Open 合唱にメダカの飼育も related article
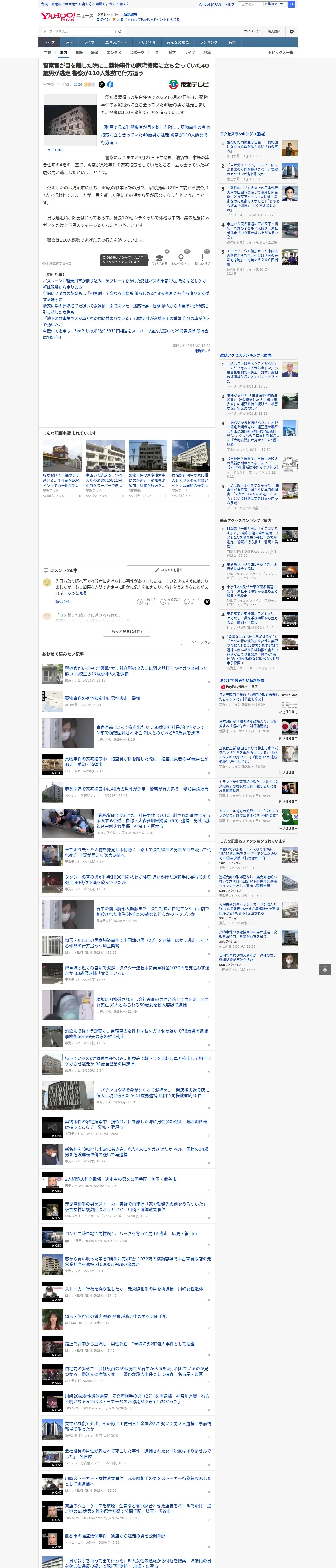Image resolution: width=336 pixels, height=1568 pixels. 126,296
